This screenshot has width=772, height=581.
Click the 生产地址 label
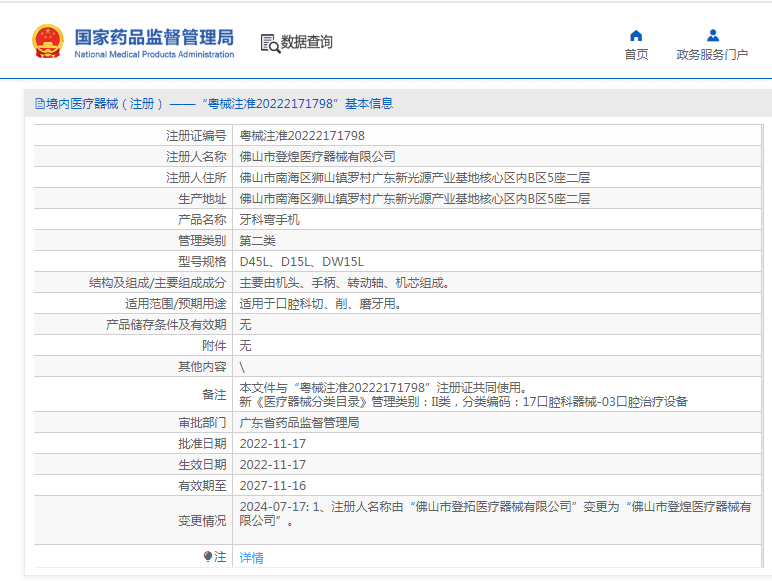202,198
